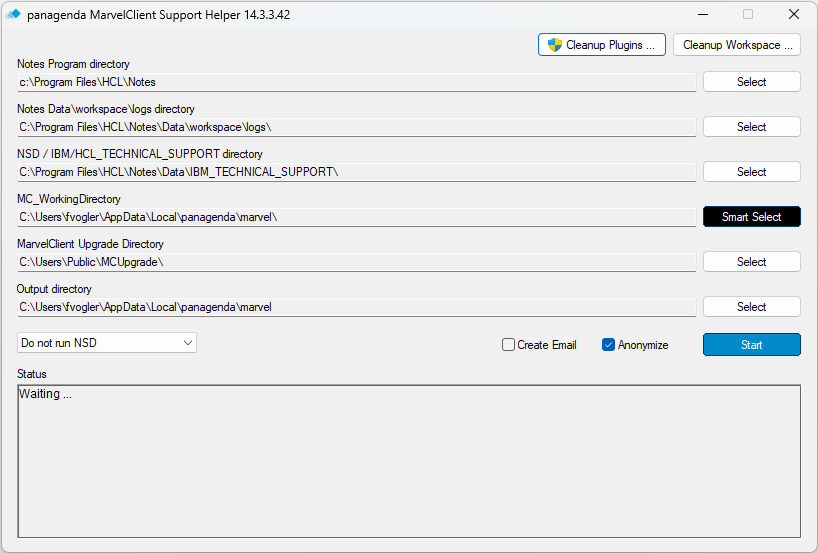This screenshot has height=553, width=818.
Task: Enable the Create Email checkbox
Action: coord(508,345)
